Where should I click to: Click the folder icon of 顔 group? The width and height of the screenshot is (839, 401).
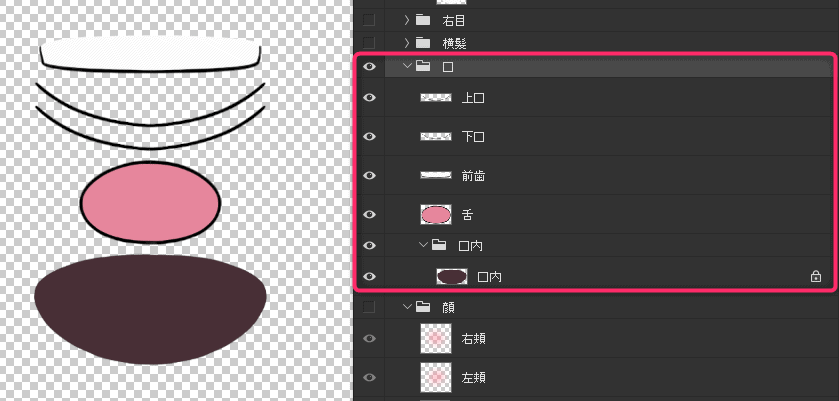(x=422, y=307)
